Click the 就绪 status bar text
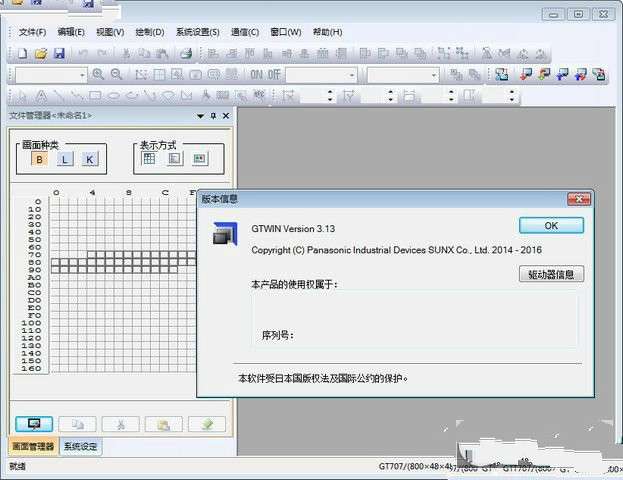623x480 pixels. [17, 466]
